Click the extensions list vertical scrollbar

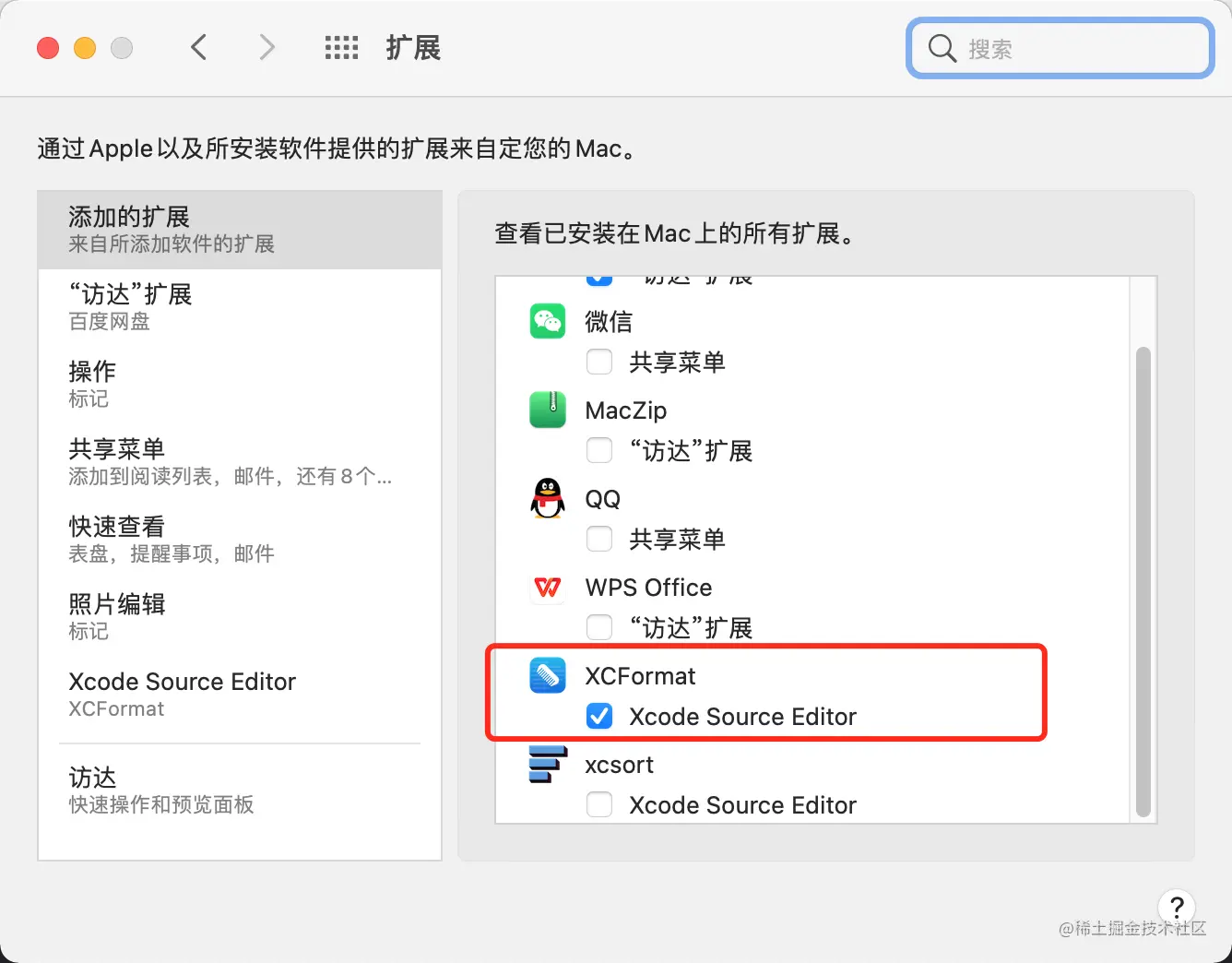point(1143,581)
